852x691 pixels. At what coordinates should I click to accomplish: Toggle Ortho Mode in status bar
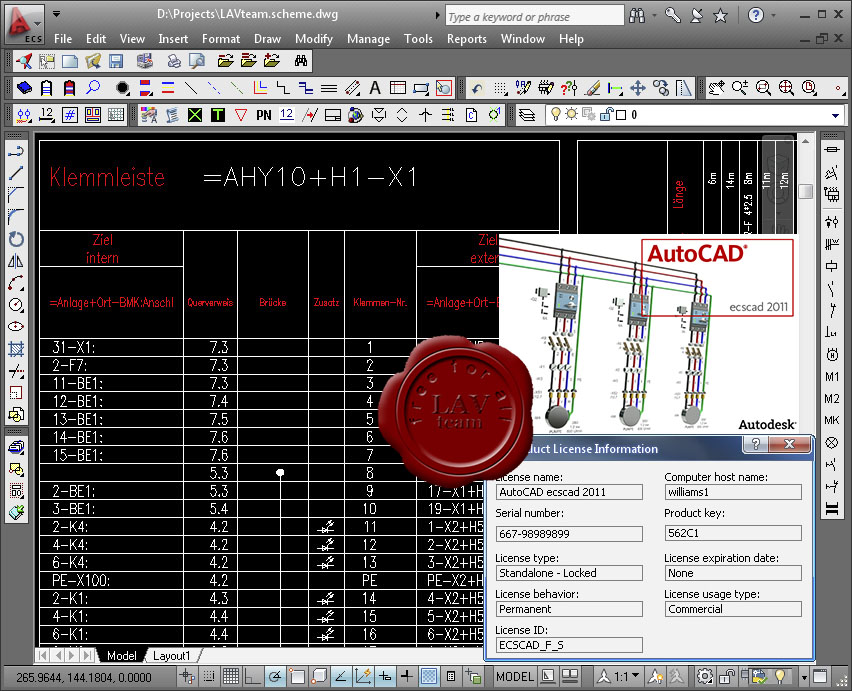click(253, 676)
